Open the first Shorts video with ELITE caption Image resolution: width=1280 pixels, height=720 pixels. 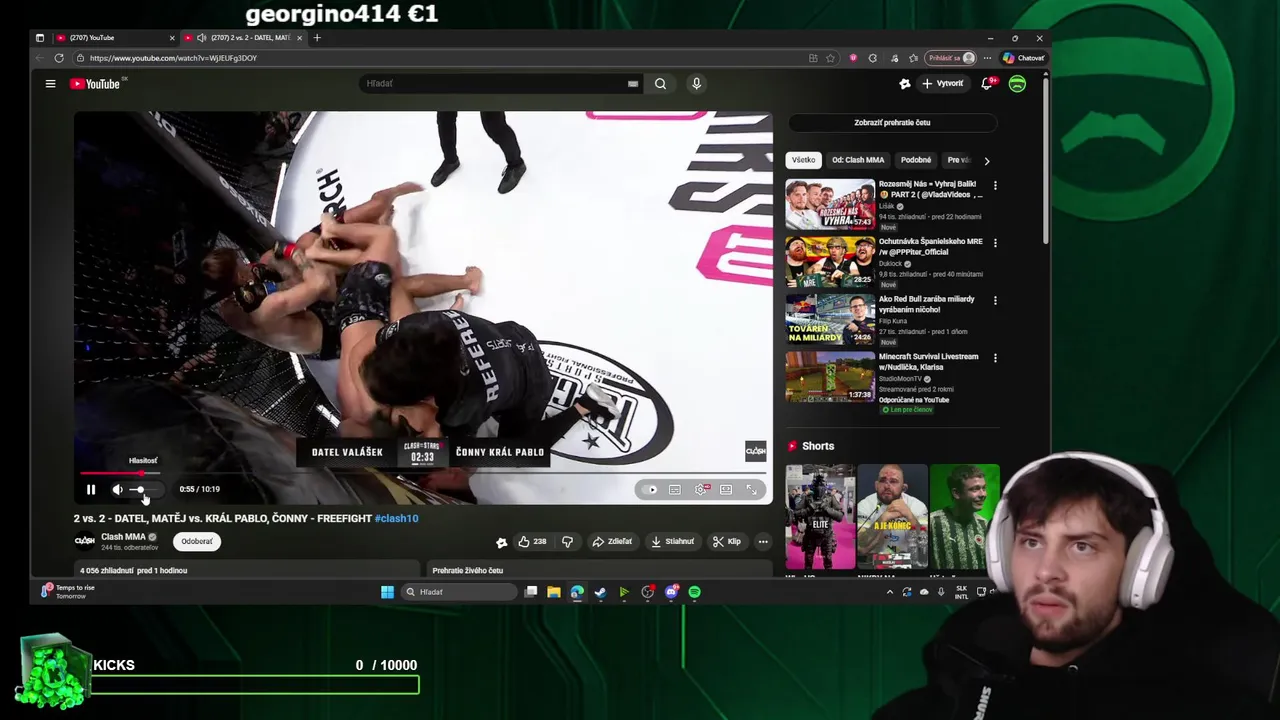pyautogui.click(x=820, y=517)
